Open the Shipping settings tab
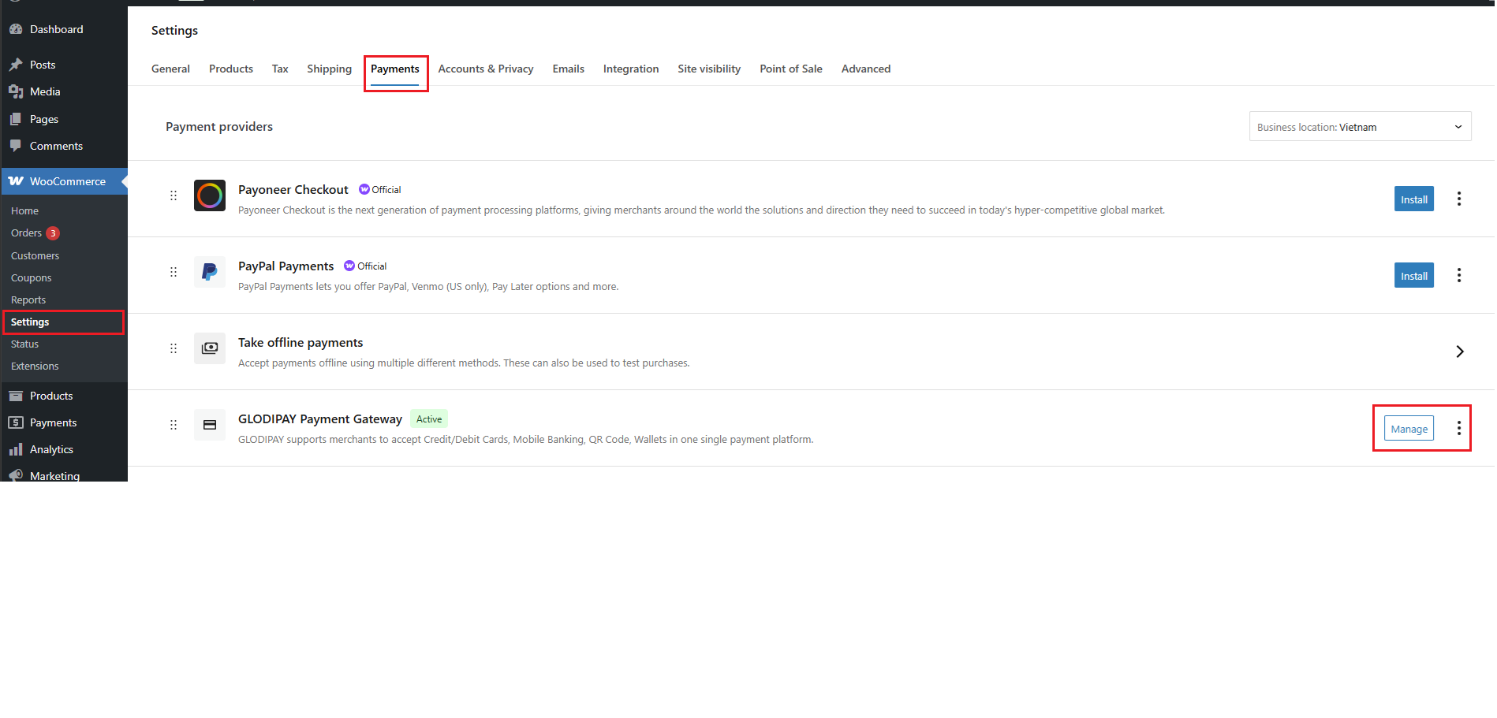Image resolution: width=1497 pixels, height=718 pixels. (x=329, y=69)
